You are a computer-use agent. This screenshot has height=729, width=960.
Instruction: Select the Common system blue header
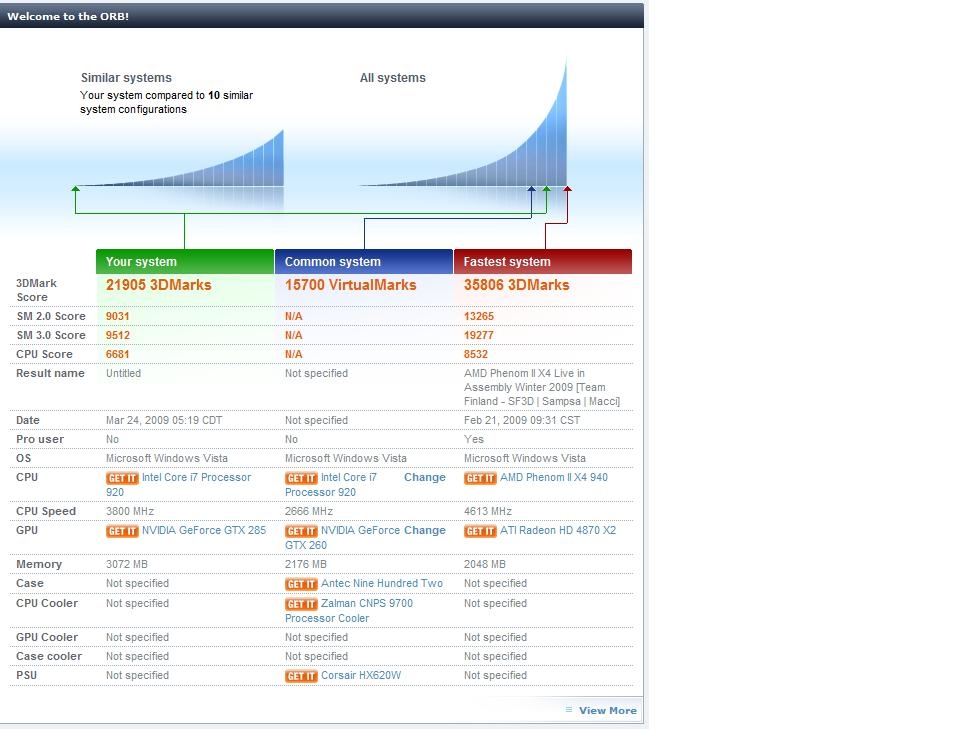364,261
